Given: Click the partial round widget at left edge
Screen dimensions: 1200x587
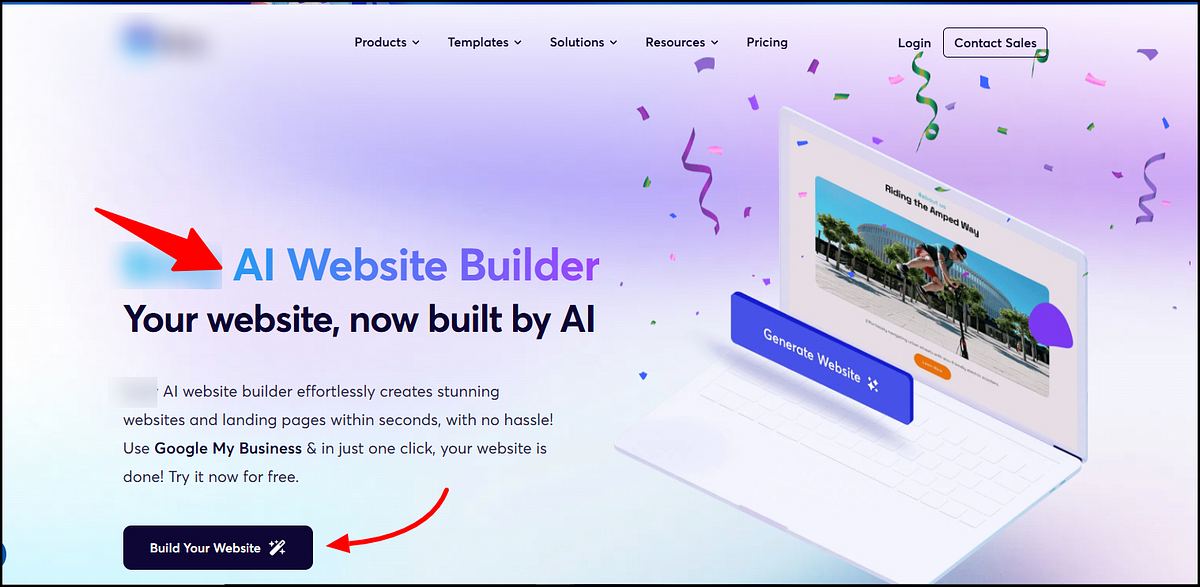Looking at the screenshot, I should pyautogui.click(x=3, y=553).
